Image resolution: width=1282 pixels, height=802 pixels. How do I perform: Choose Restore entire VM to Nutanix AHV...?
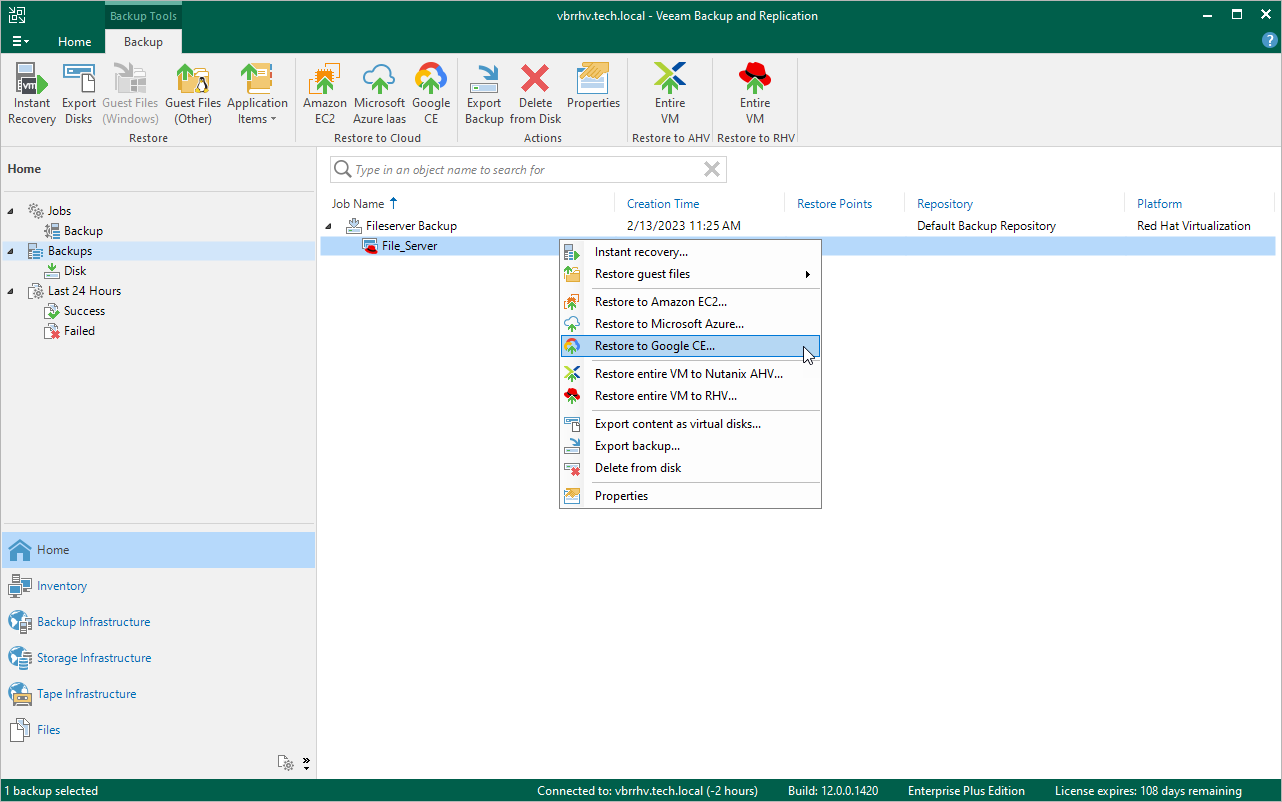tap(690, 374)
